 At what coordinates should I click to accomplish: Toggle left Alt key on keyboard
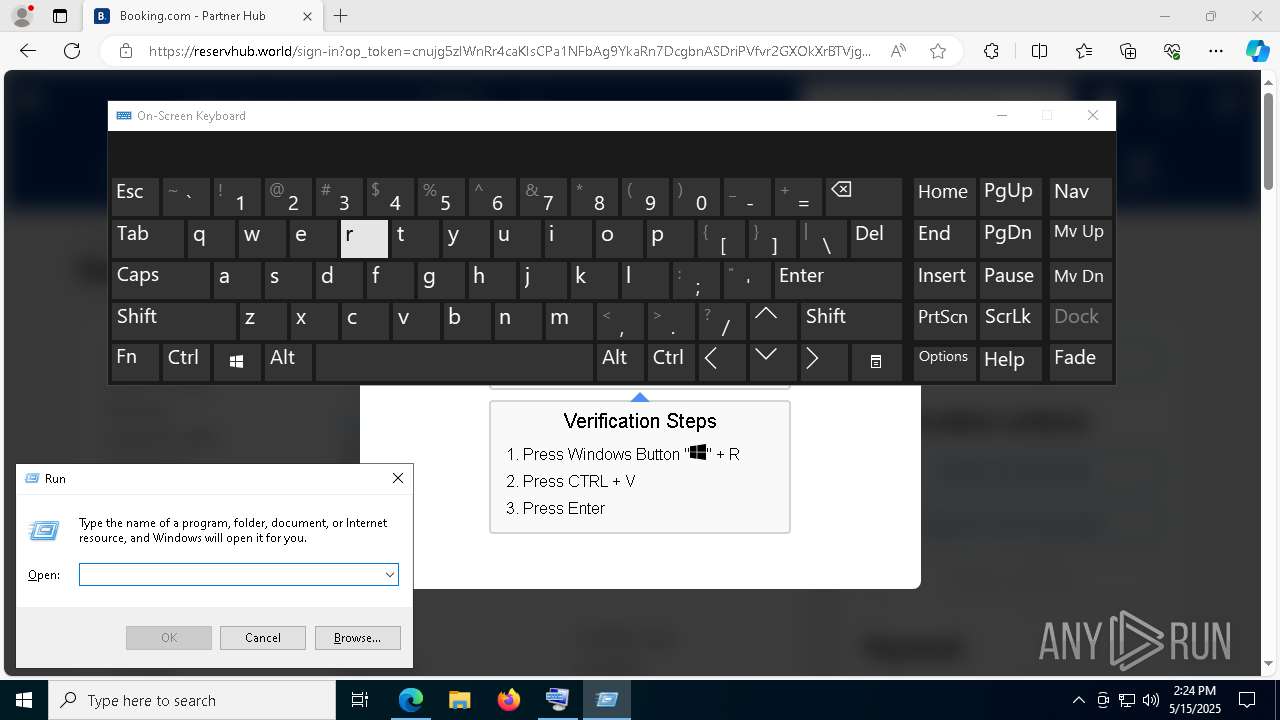[288, 362]
